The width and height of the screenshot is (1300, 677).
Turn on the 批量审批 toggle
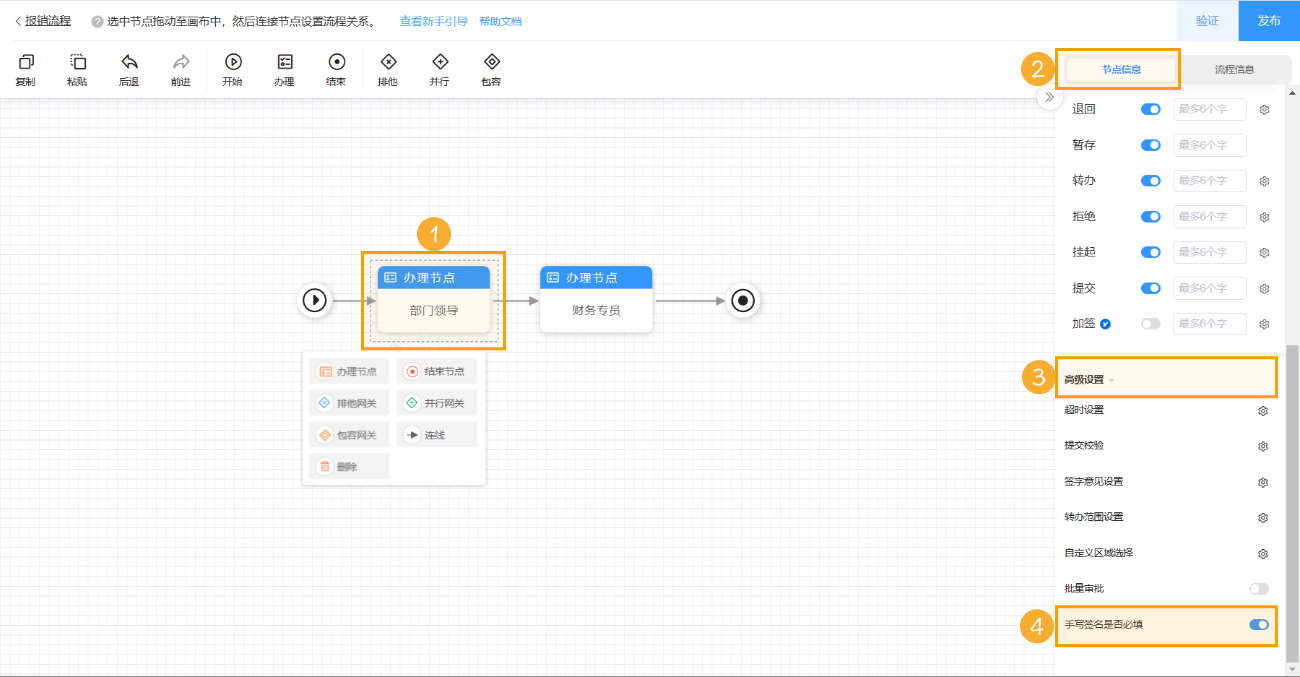click(1258, 589)
